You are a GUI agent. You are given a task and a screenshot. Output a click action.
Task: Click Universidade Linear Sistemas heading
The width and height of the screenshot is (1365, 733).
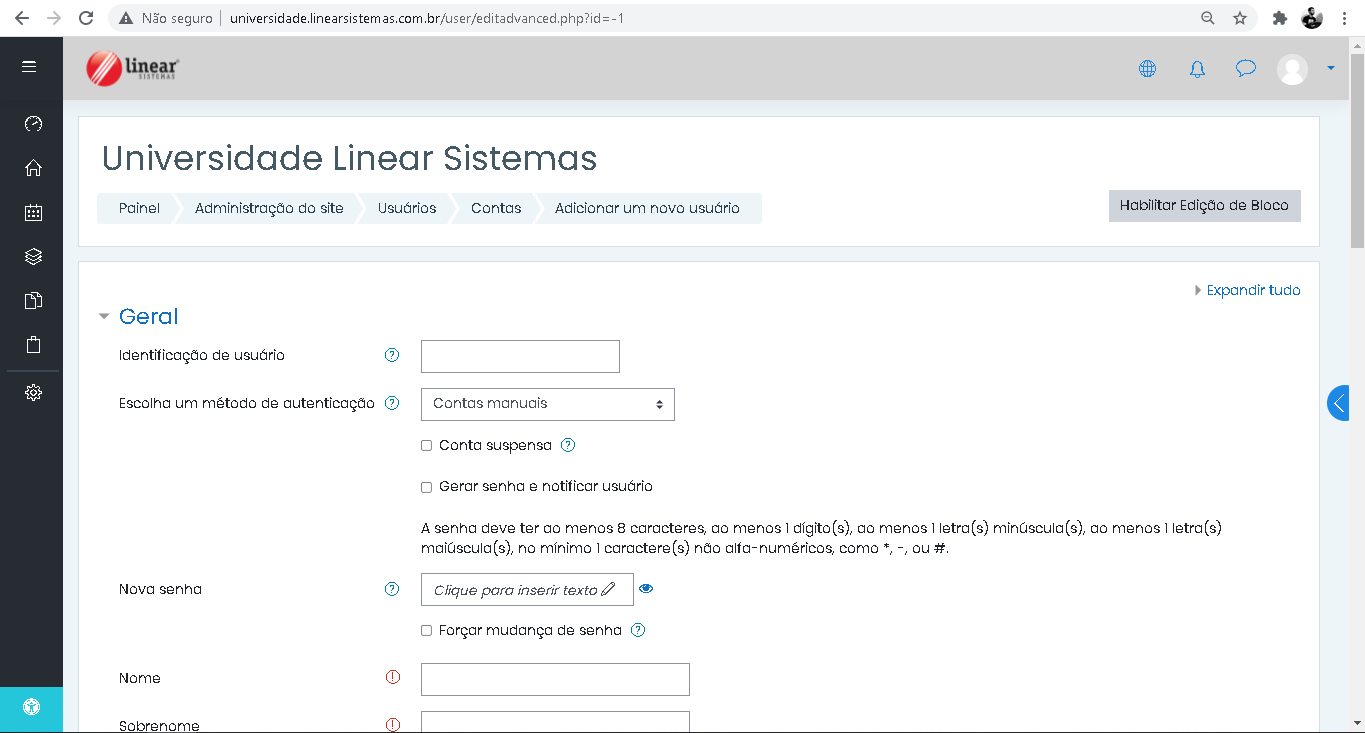(350, 158)
